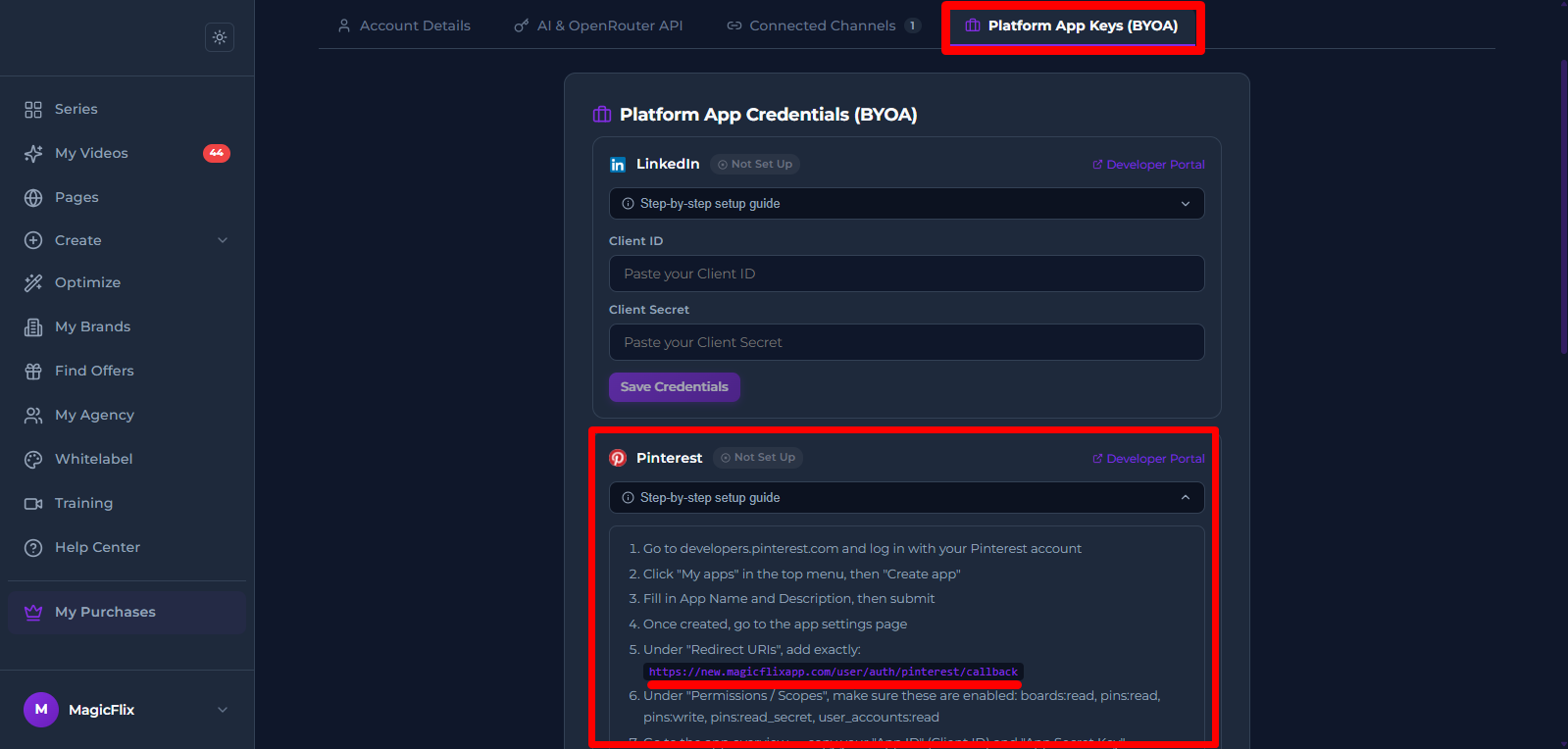This screenshot has width=1568, height=749.
Task: Open the Pinterest Developer Portal link
Action: tap(1148, 459)
